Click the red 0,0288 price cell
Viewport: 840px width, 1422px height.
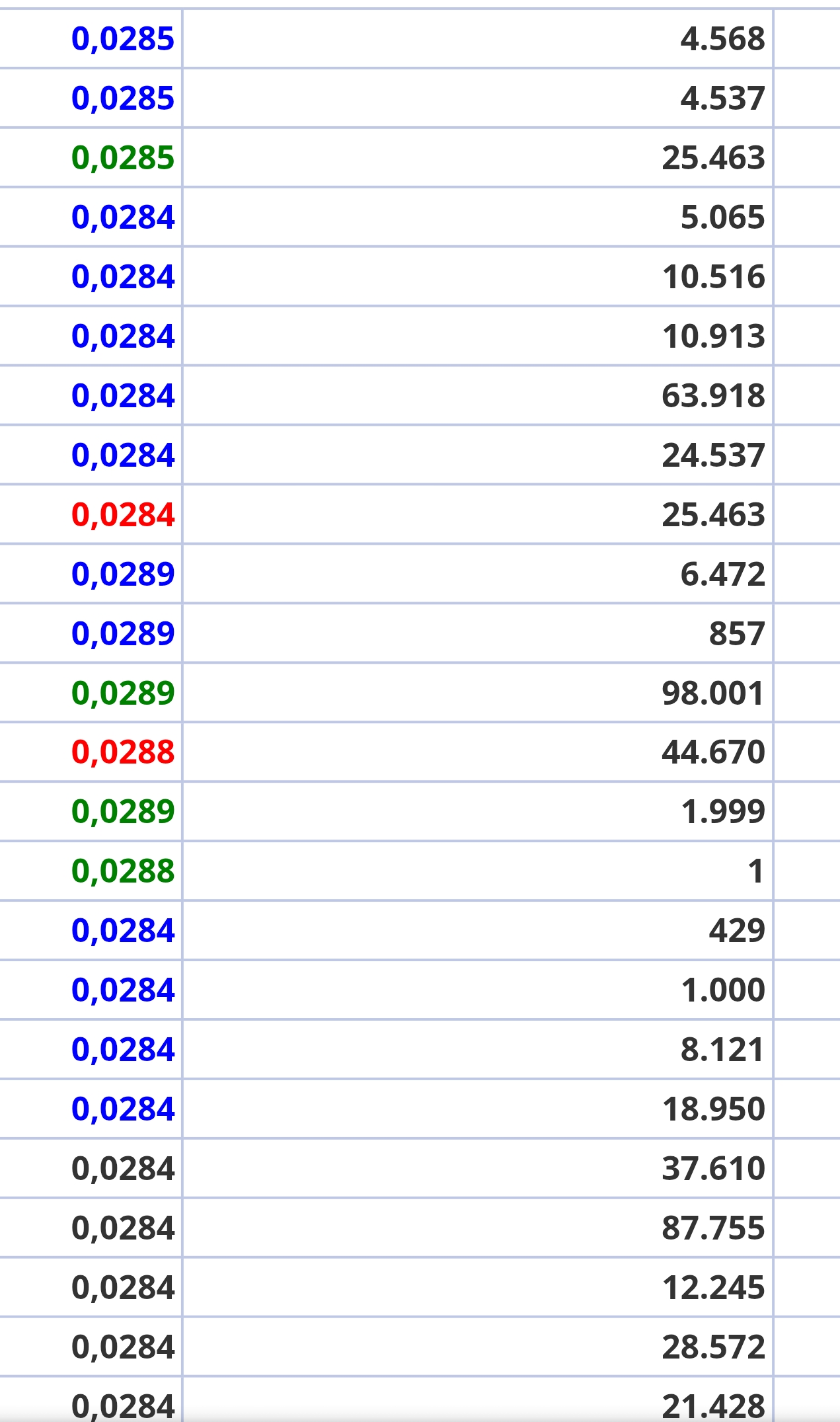click(91, 752)
